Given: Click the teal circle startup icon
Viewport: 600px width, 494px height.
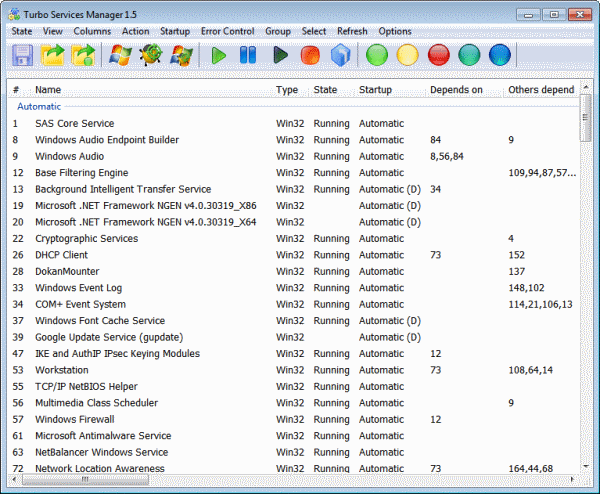Looking at the screenshot, I should [469, 55].
